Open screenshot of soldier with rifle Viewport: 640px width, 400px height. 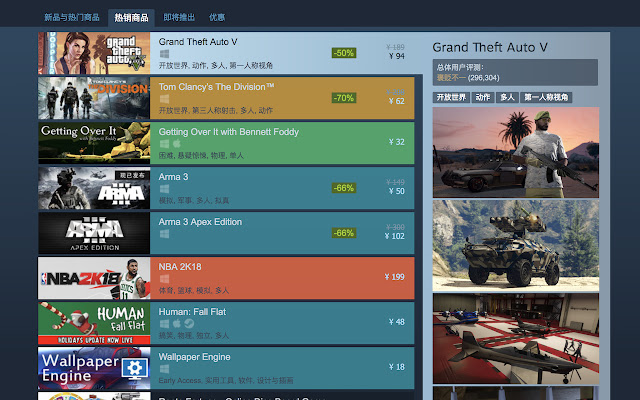click(516, 153)
